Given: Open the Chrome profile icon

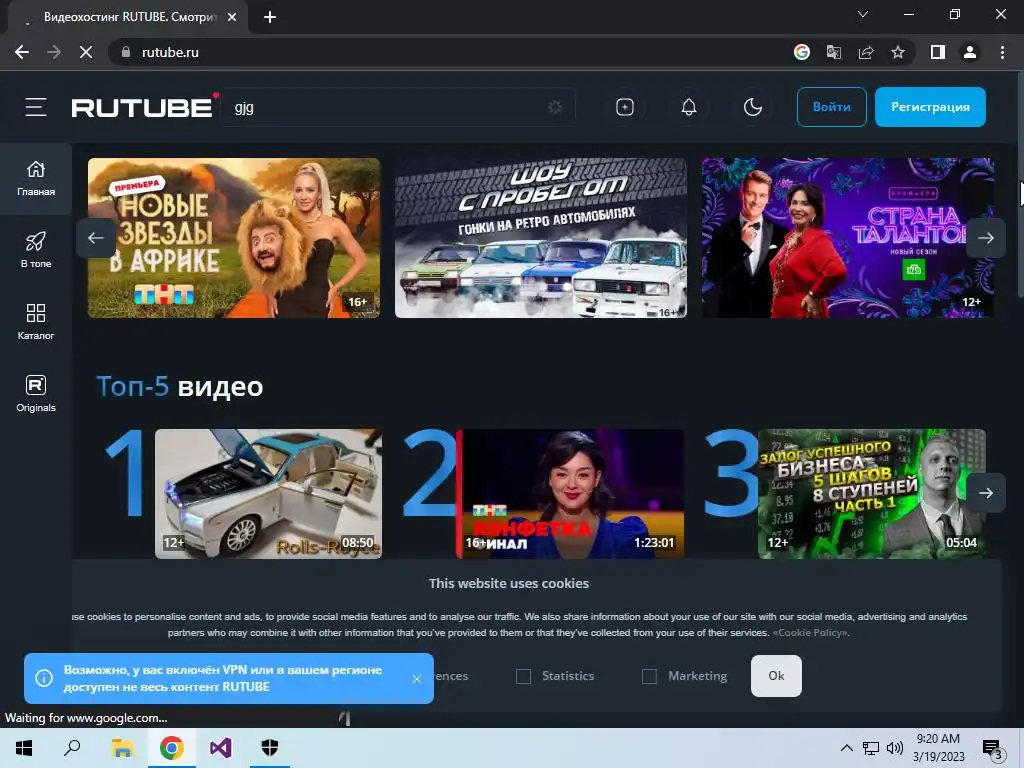Looking at the screenshot, I should click(970, 52).
